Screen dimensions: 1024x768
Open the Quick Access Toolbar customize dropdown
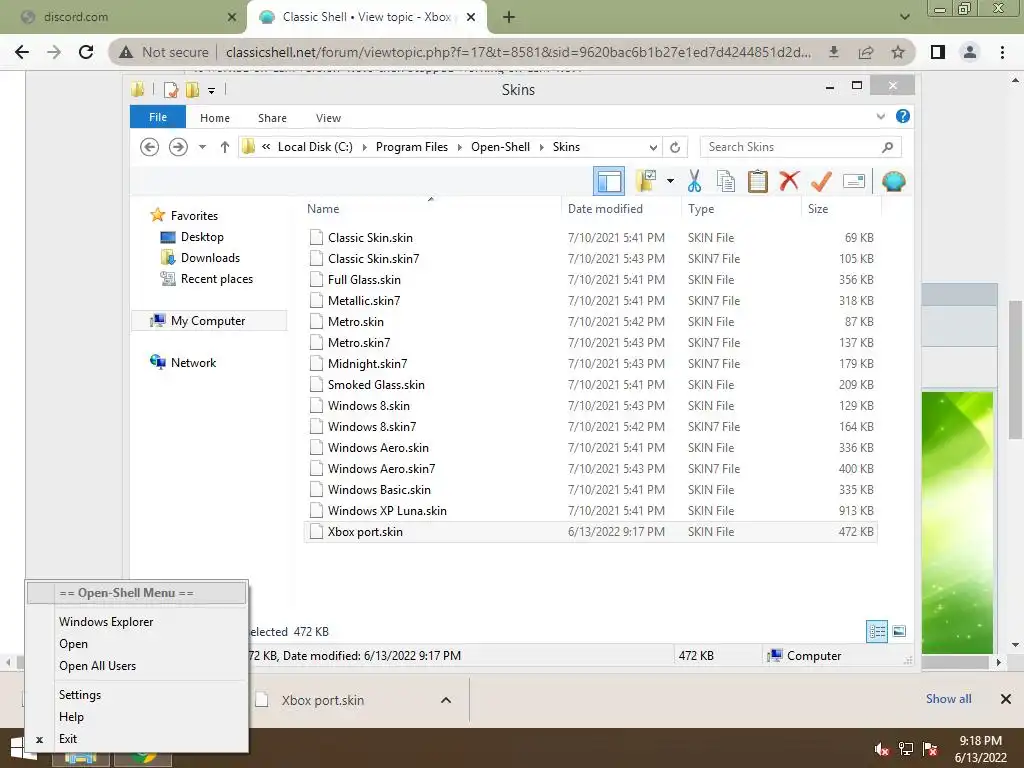pyautogui.click(x=212, y=91)
